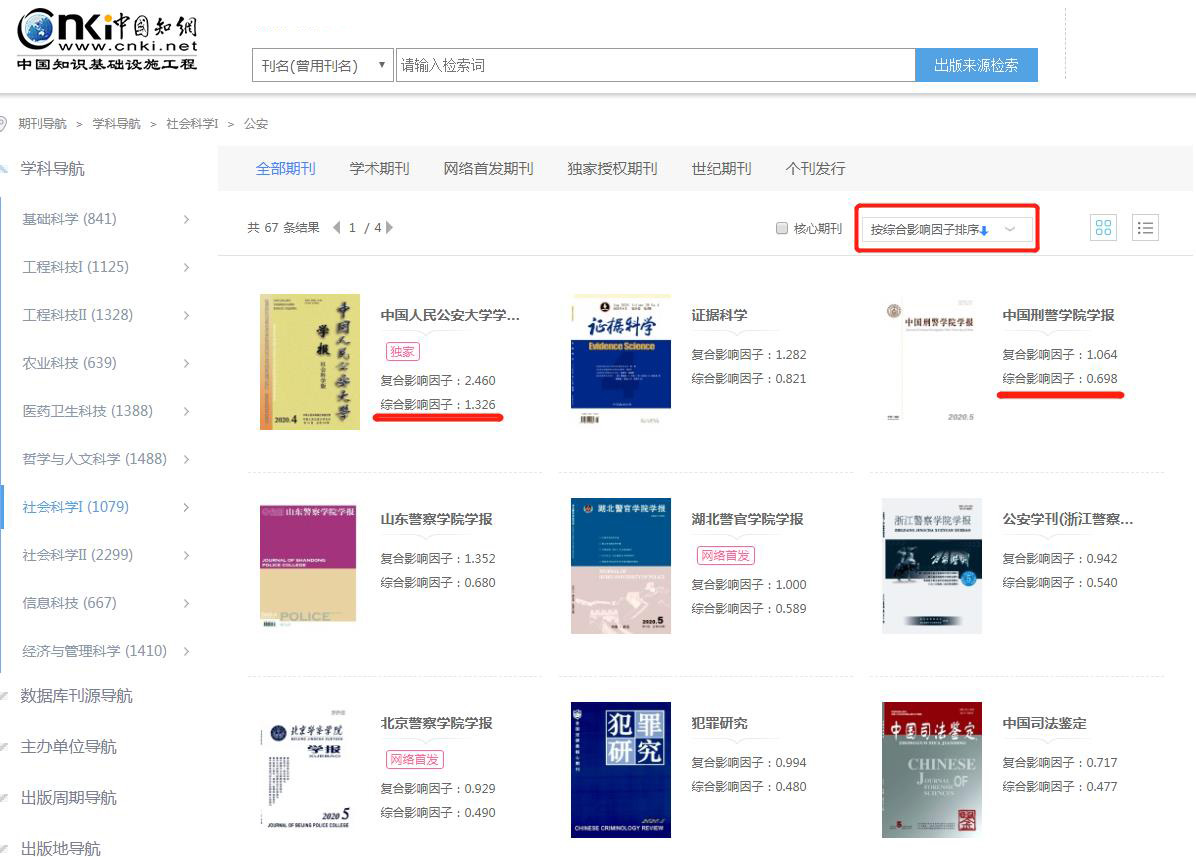
Task: Open 北京警察学院学报 cover thumbnail
Action: pos(310,770)
